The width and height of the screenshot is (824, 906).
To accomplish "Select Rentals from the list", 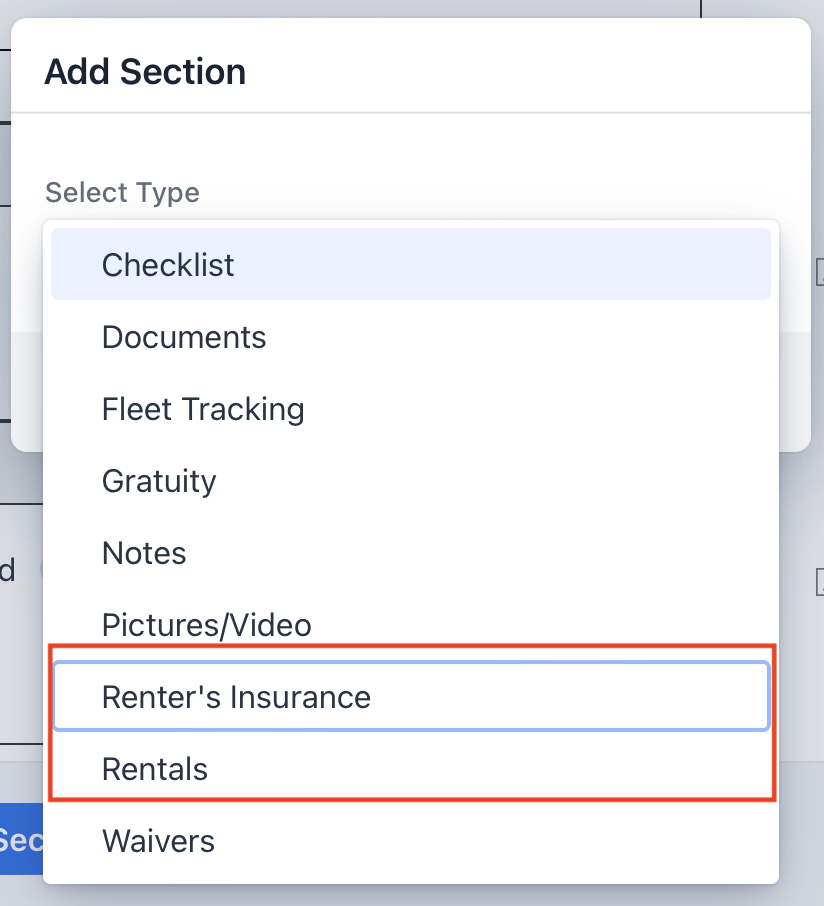I will (411, 768).
